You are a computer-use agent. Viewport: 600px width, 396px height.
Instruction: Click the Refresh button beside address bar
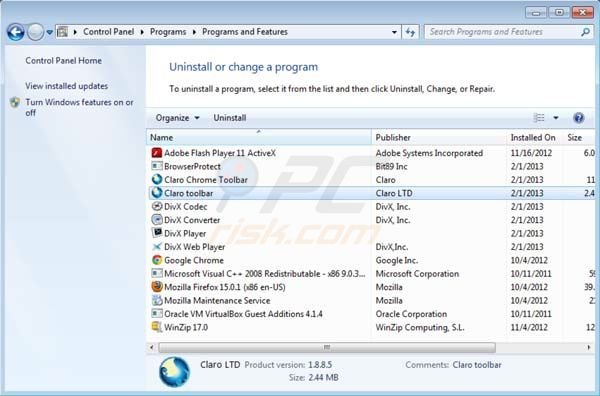pyautogui.click(x=410, y=32)
